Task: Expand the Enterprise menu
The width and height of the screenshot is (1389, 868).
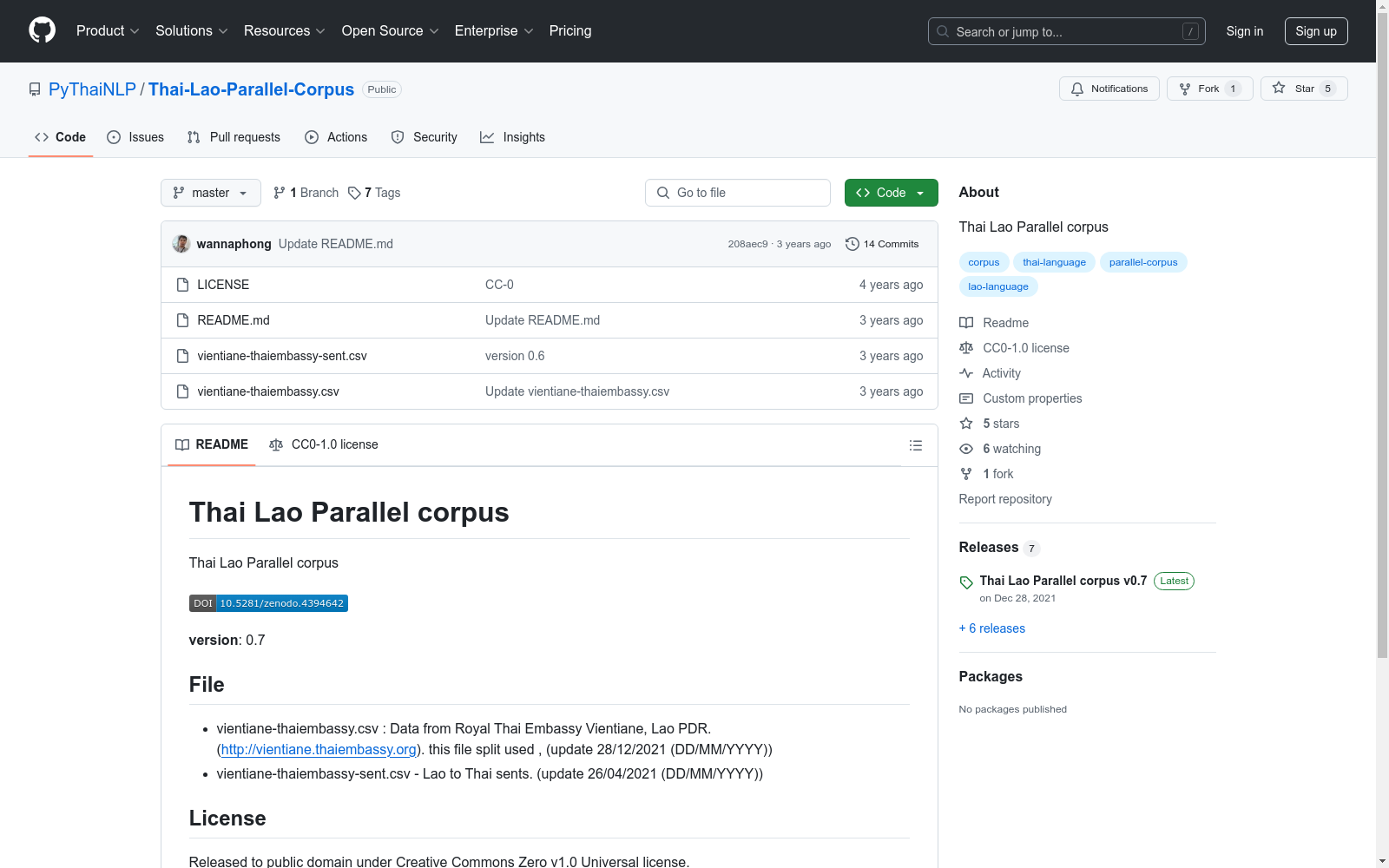Action: pos(494,31)
